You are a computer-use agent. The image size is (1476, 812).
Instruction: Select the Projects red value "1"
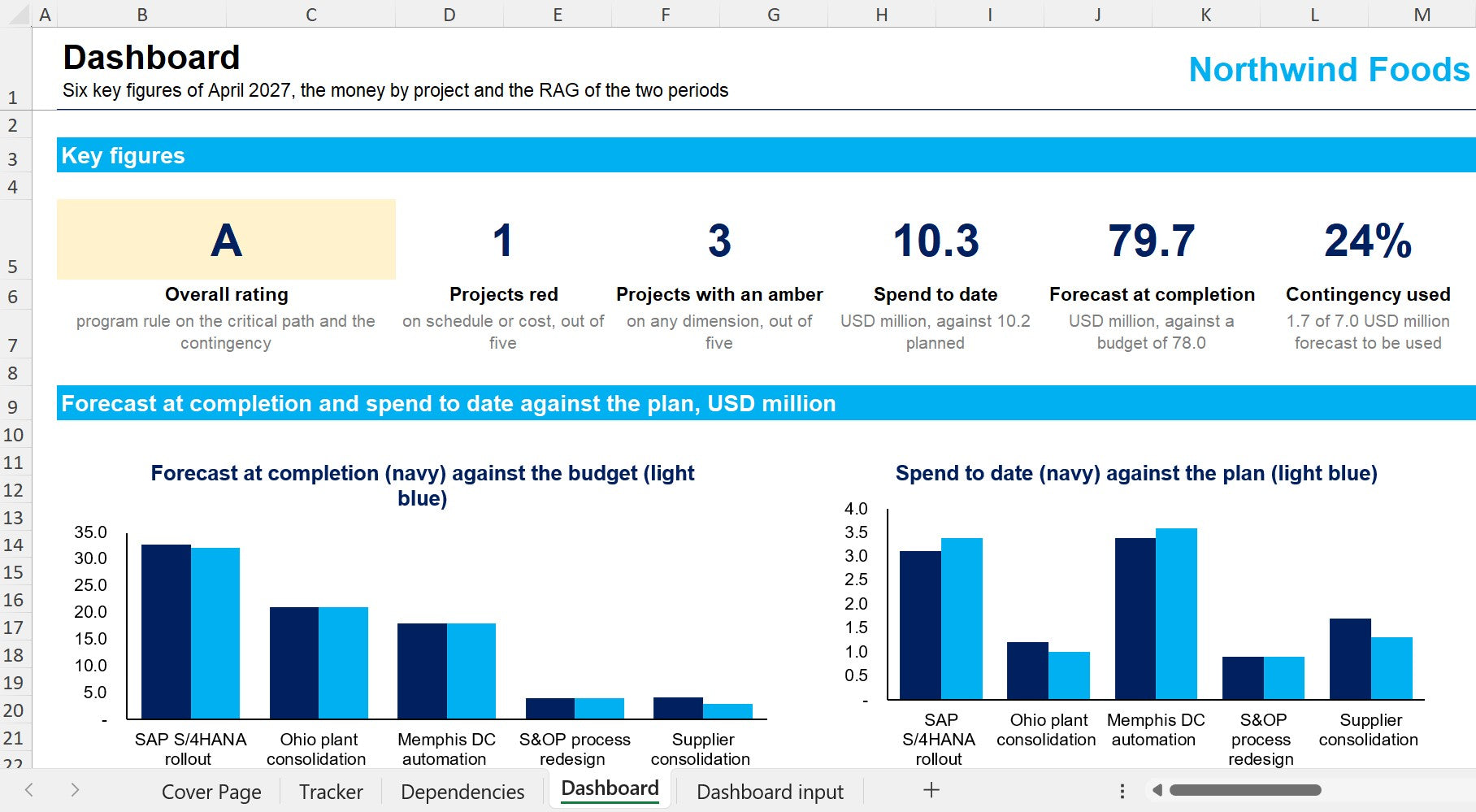[503, 241]
